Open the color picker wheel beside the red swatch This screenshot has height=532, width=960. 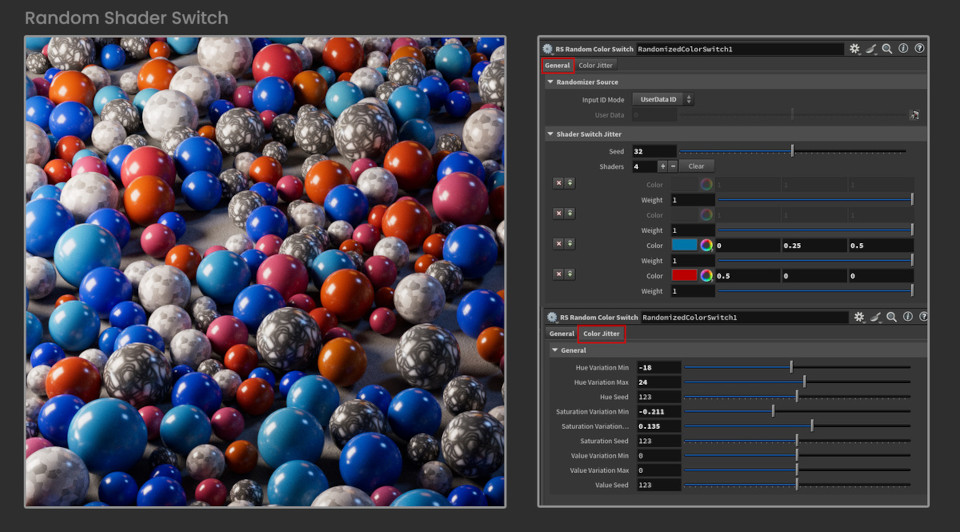pos(706,275)
